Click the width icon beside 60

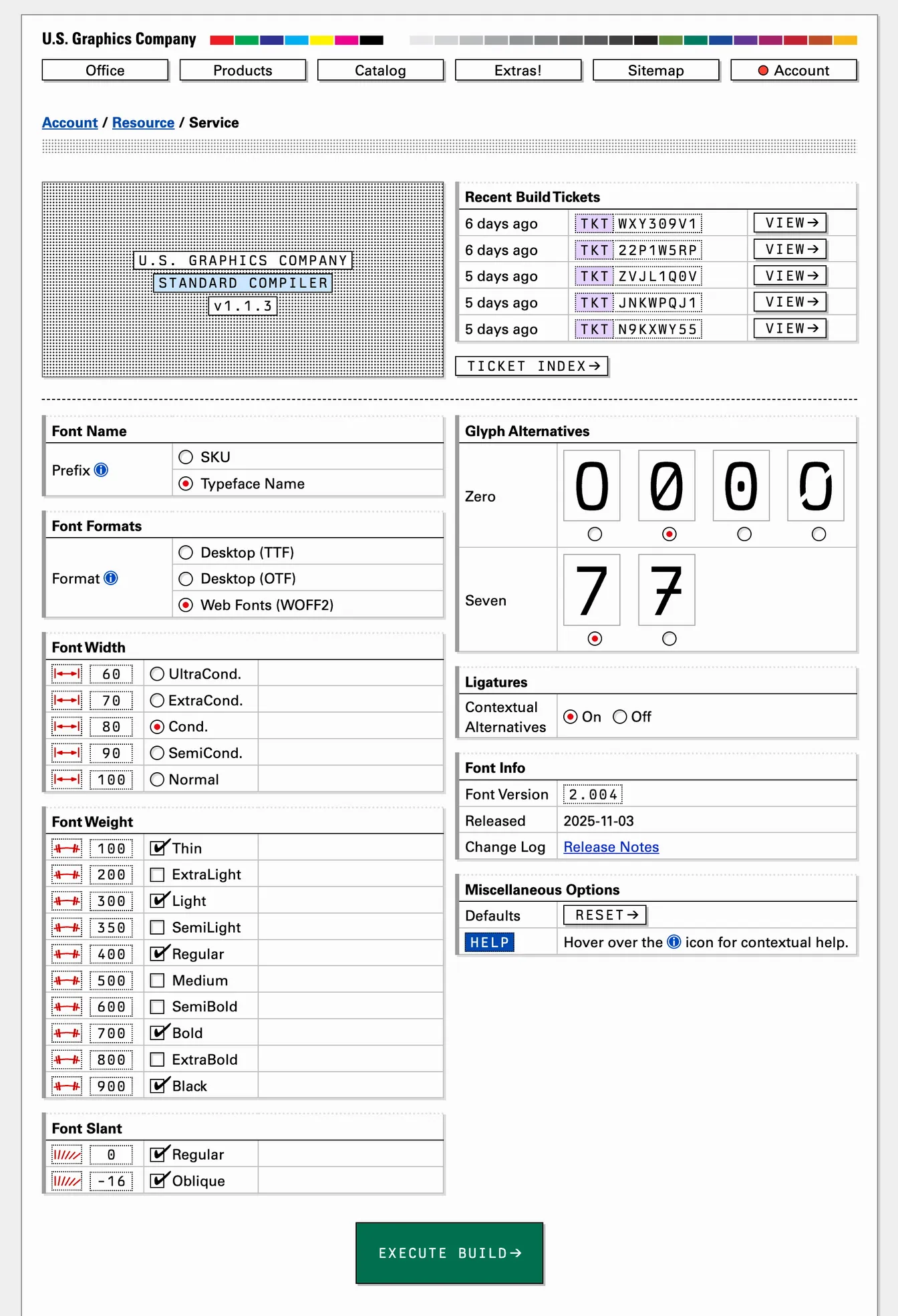click(67, 673)
